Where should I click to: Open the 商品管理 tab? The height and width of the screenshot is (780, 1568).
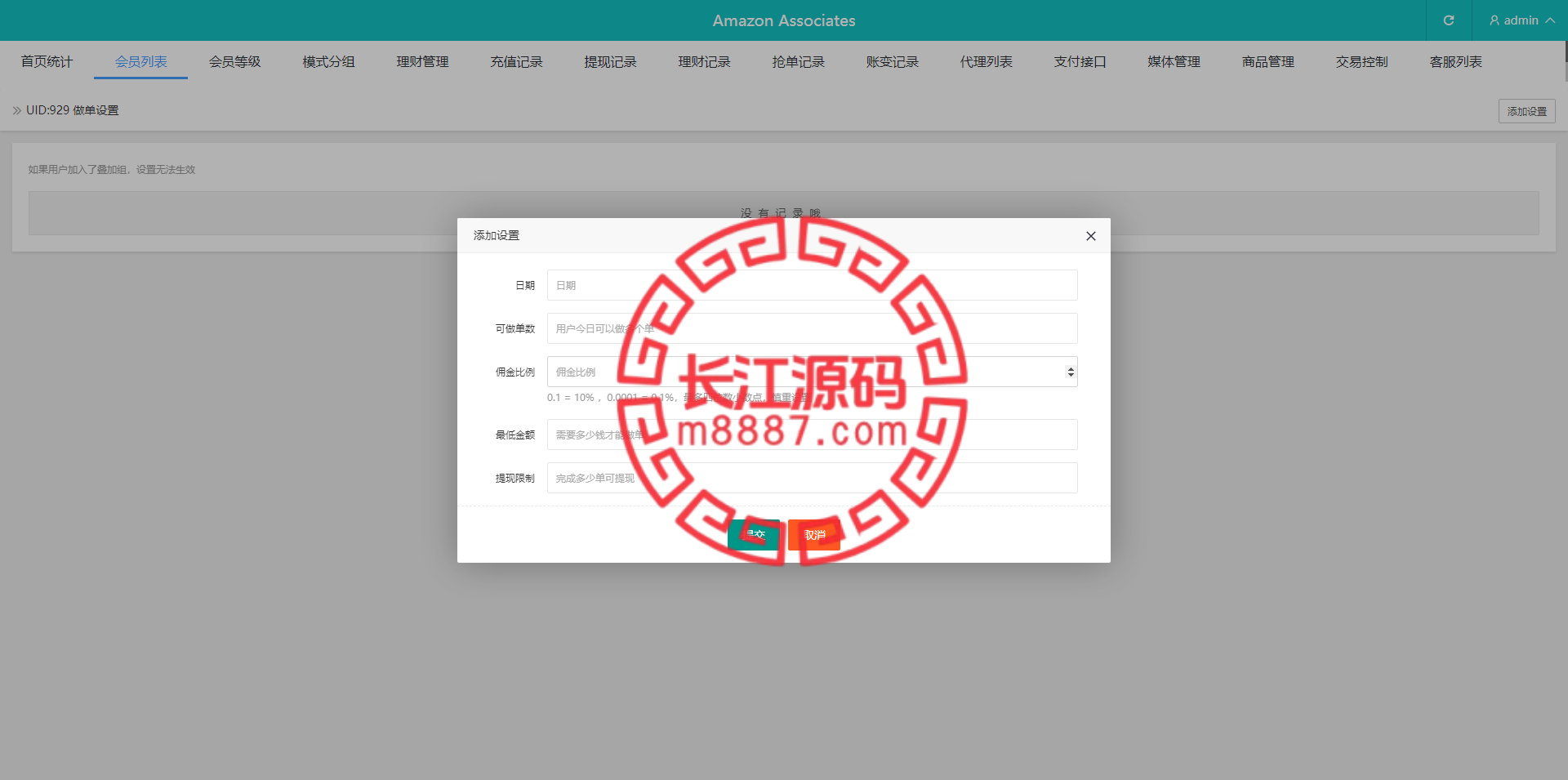[1267, 61]
